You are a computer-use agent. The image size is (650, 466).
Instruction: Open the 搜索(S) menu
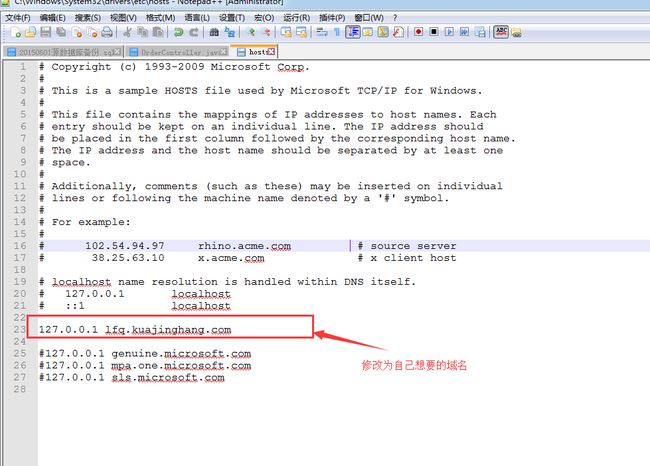(x=88, y=18)
